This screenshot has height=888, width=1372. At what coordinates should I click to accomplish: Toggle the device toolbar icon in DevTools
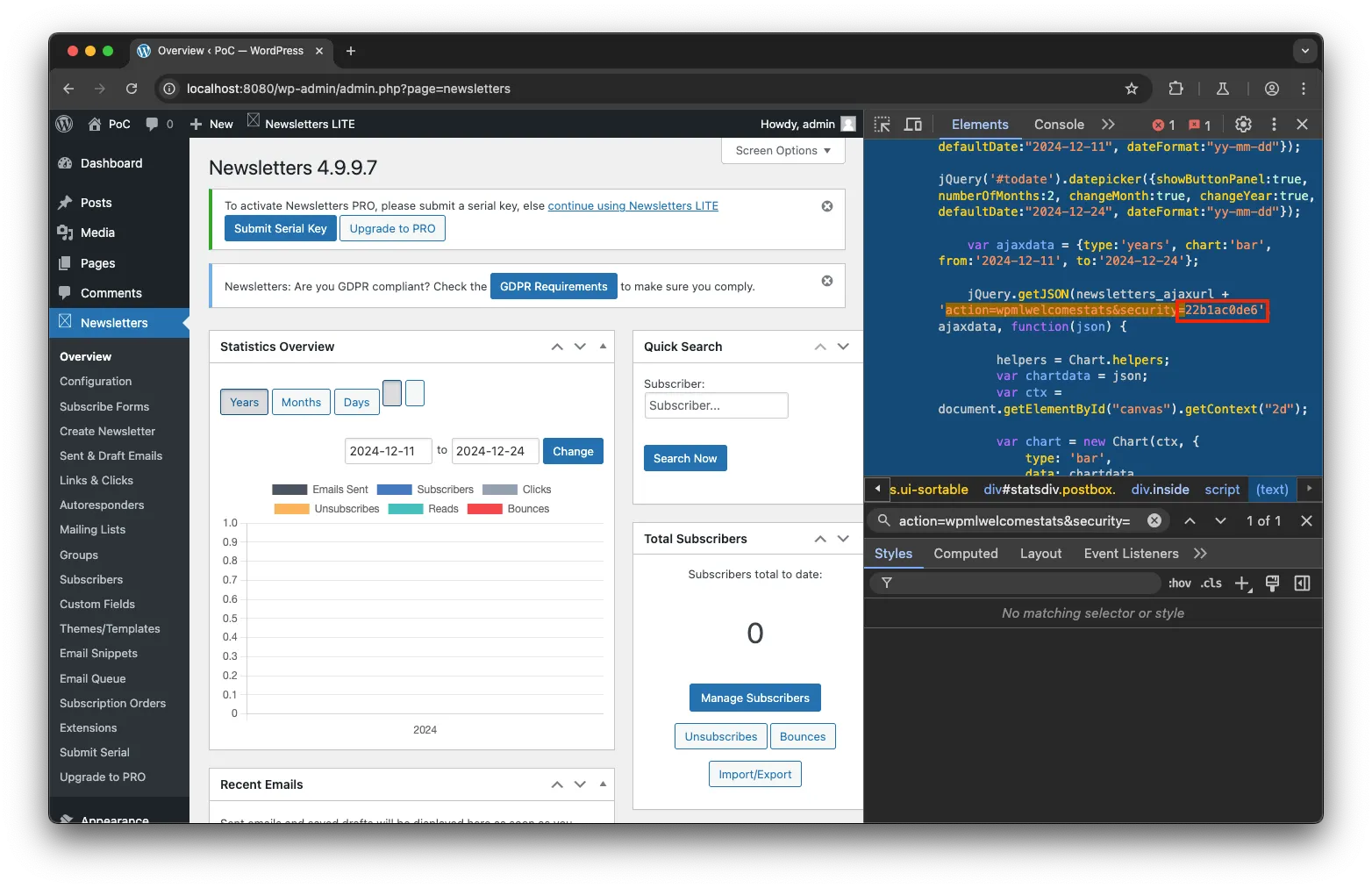(x=913, y=125)
